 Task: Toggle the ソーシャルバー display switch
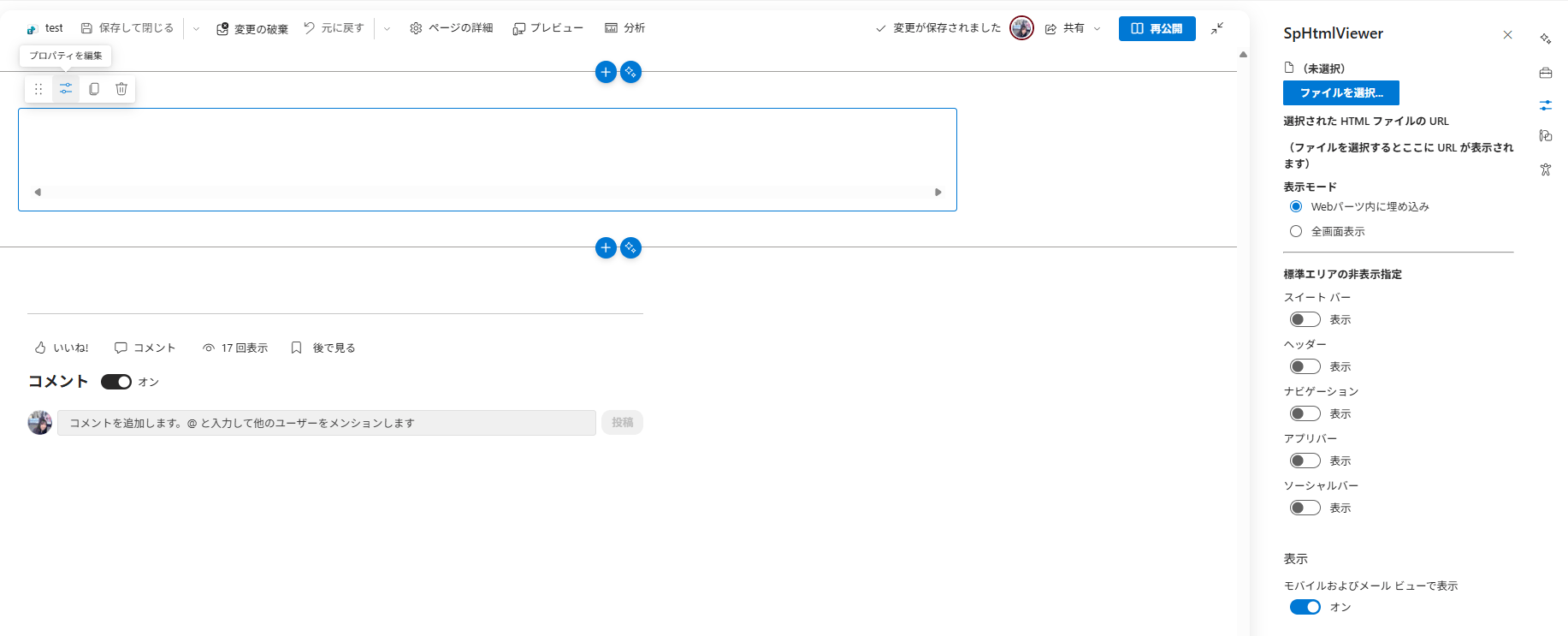[1305, 508]
